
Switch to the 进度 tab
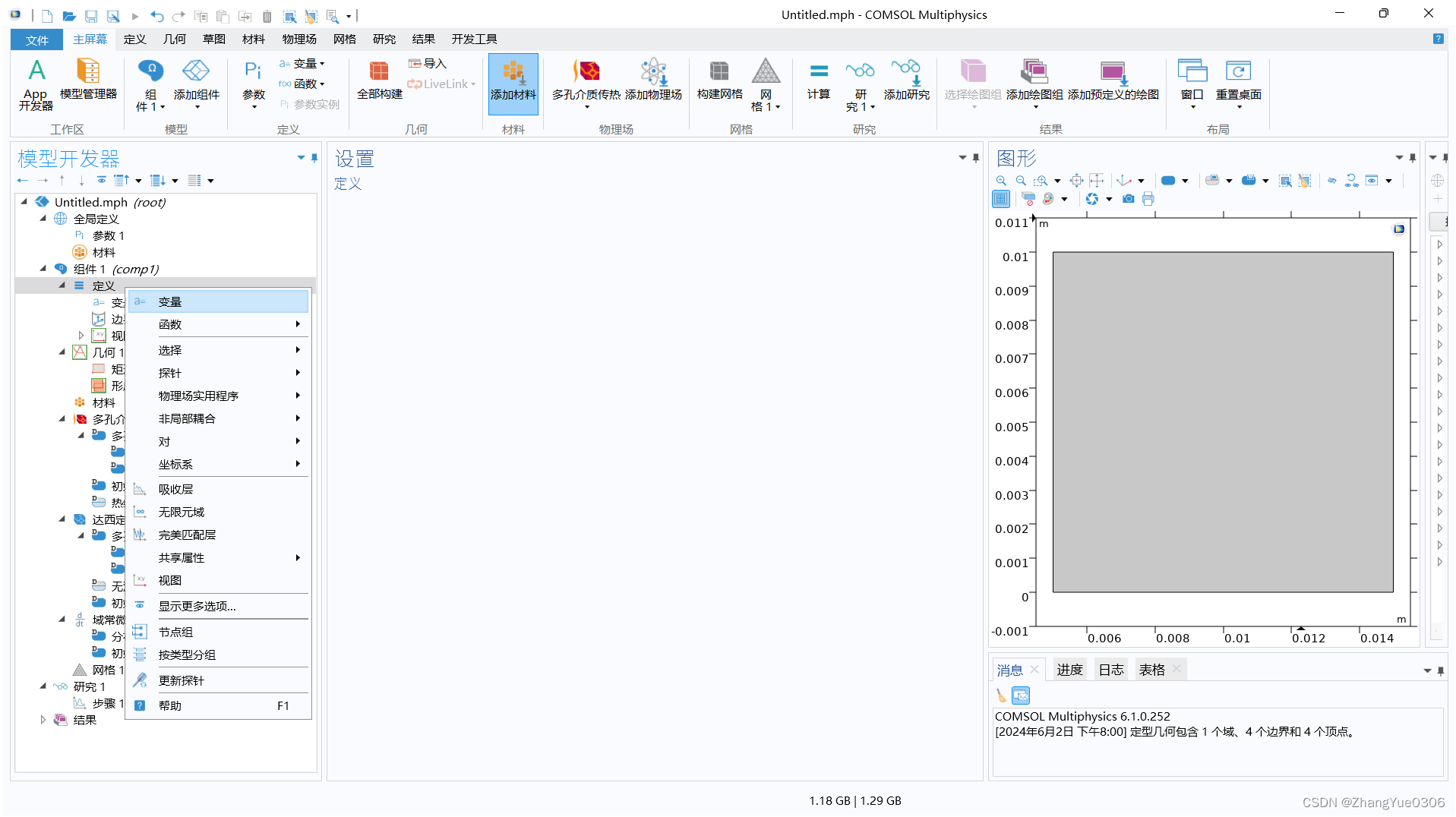pyautogui.click(x=1069, y=670)
